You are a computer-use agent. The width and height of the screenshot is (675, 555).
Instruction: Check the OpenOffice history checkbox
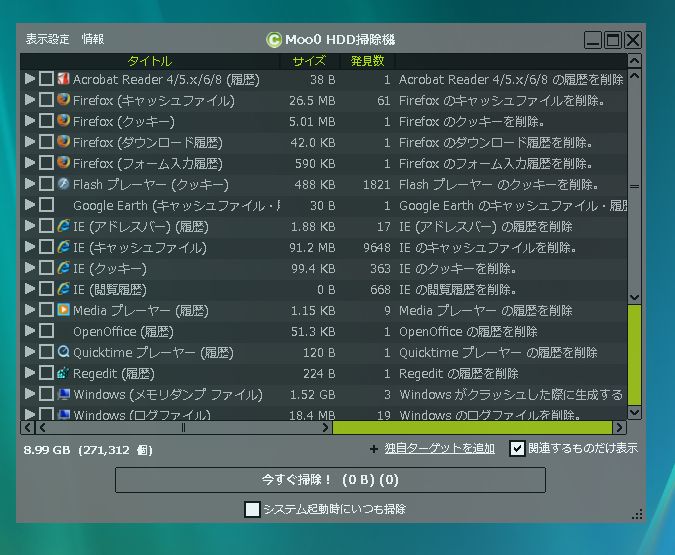pyautogui.click(x=46, y=331)
